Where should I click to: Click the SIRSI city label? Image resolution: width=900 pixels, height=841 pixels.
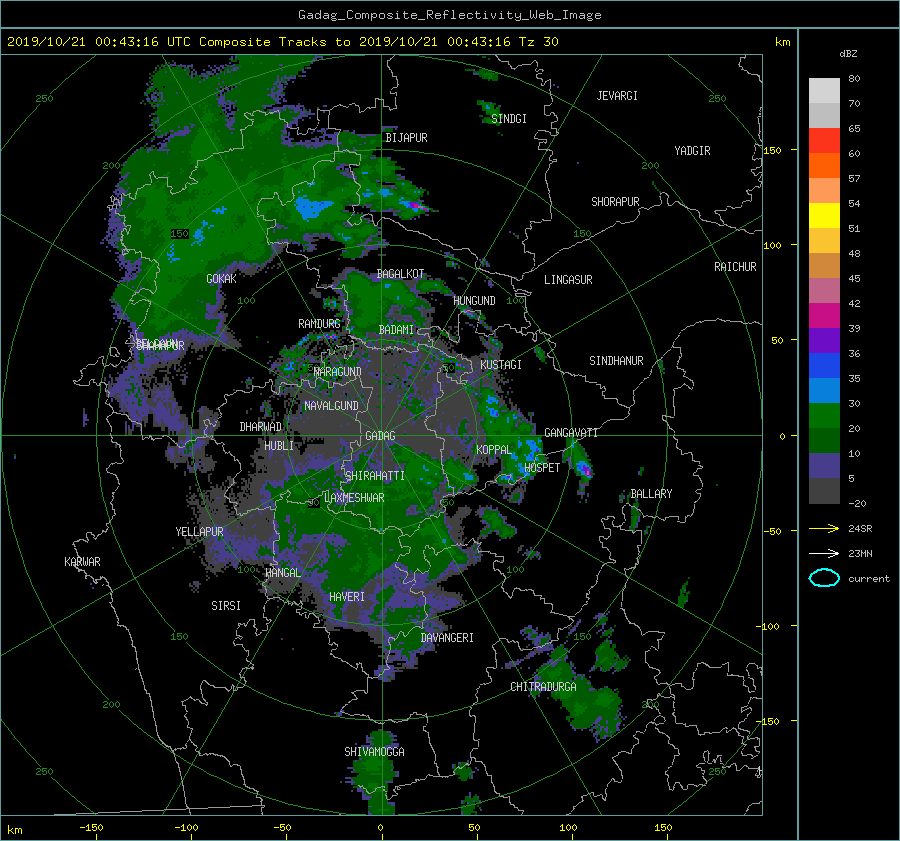click(x=226, y=606)
